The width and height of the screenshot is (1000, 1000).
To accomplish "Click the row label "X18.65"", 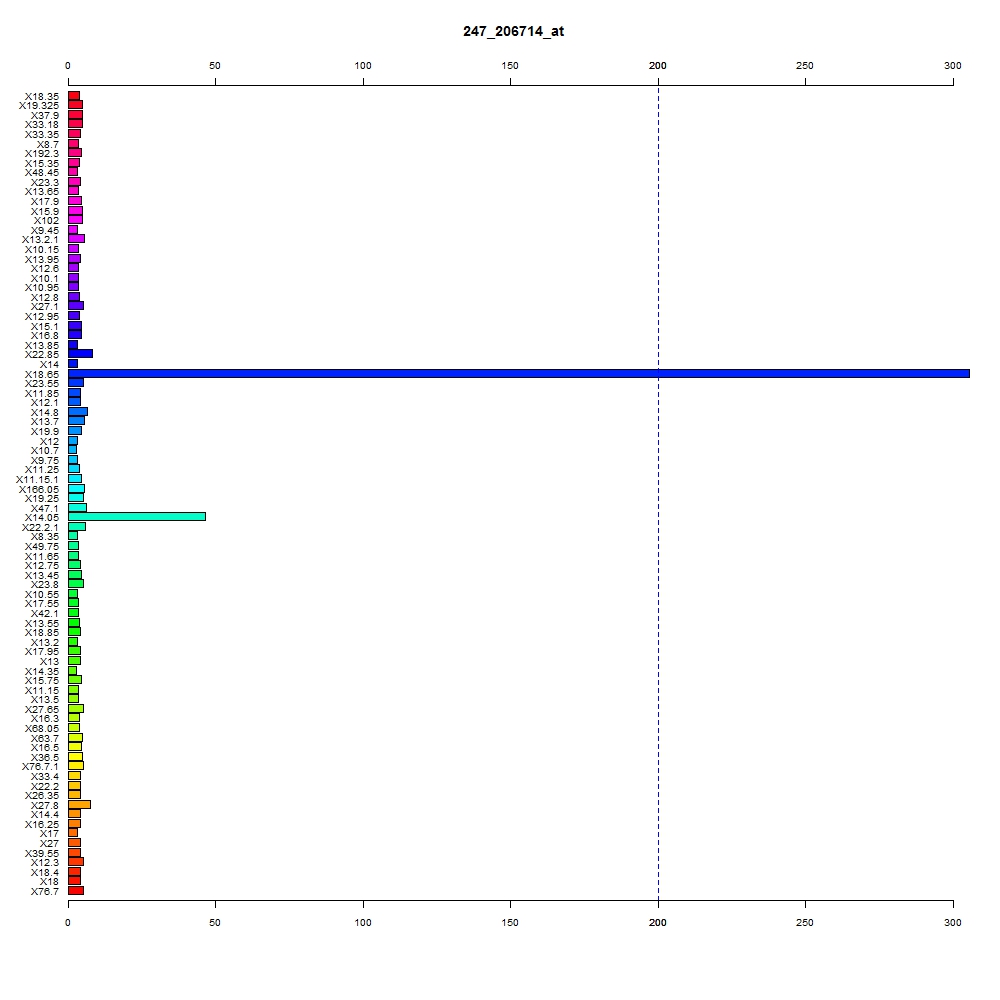I will [x=42, y=375].
